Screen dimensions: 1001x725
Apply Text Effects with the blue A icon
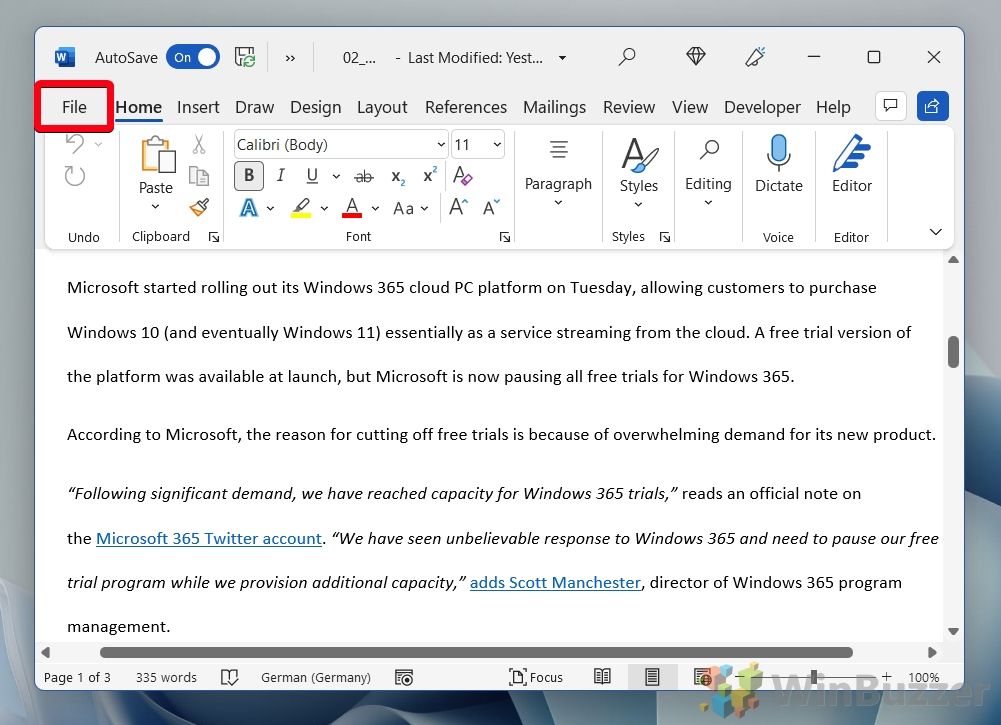(x=249, y=207)
